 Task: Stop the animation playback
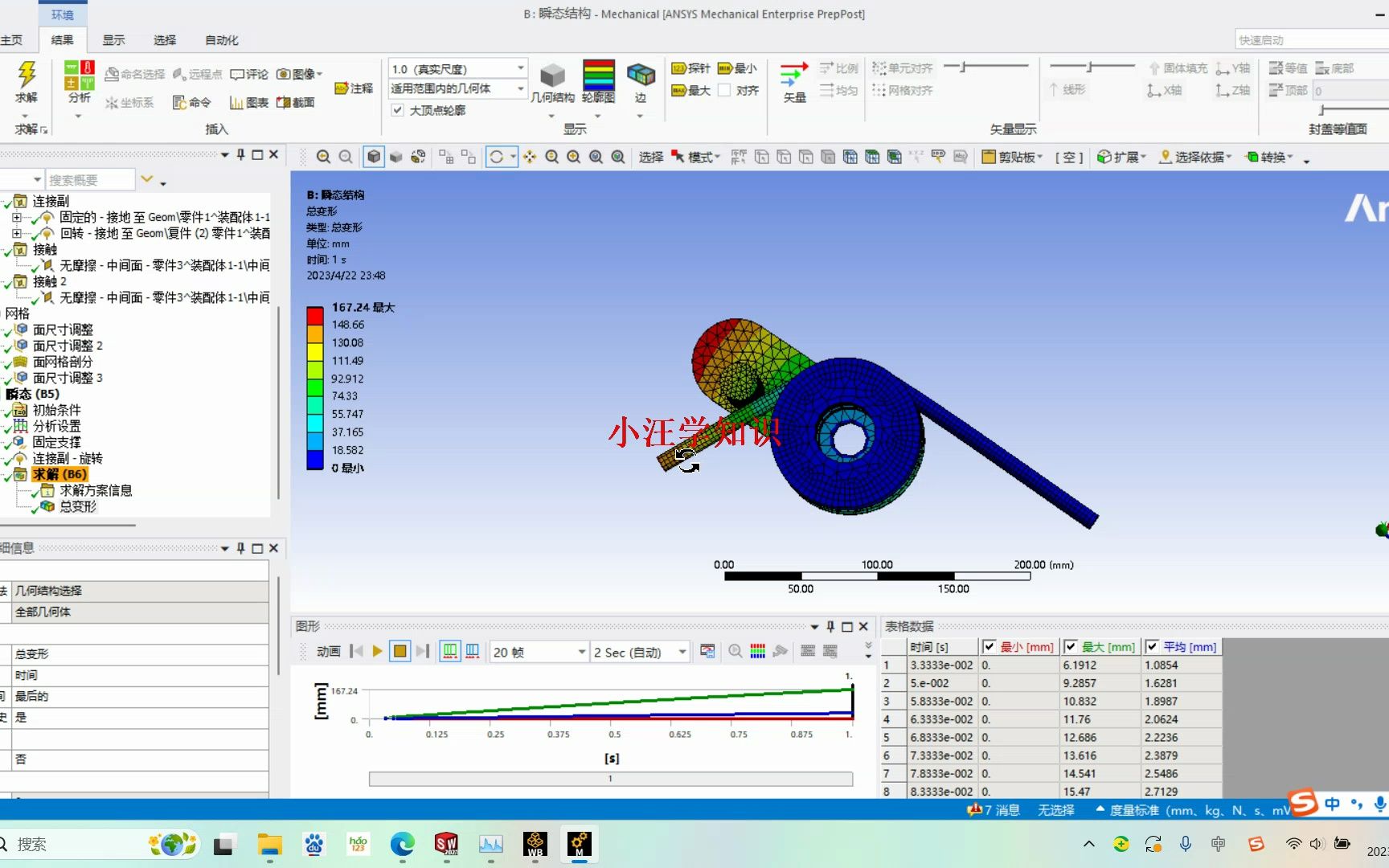pyautogui.click(x=399, y=652)
